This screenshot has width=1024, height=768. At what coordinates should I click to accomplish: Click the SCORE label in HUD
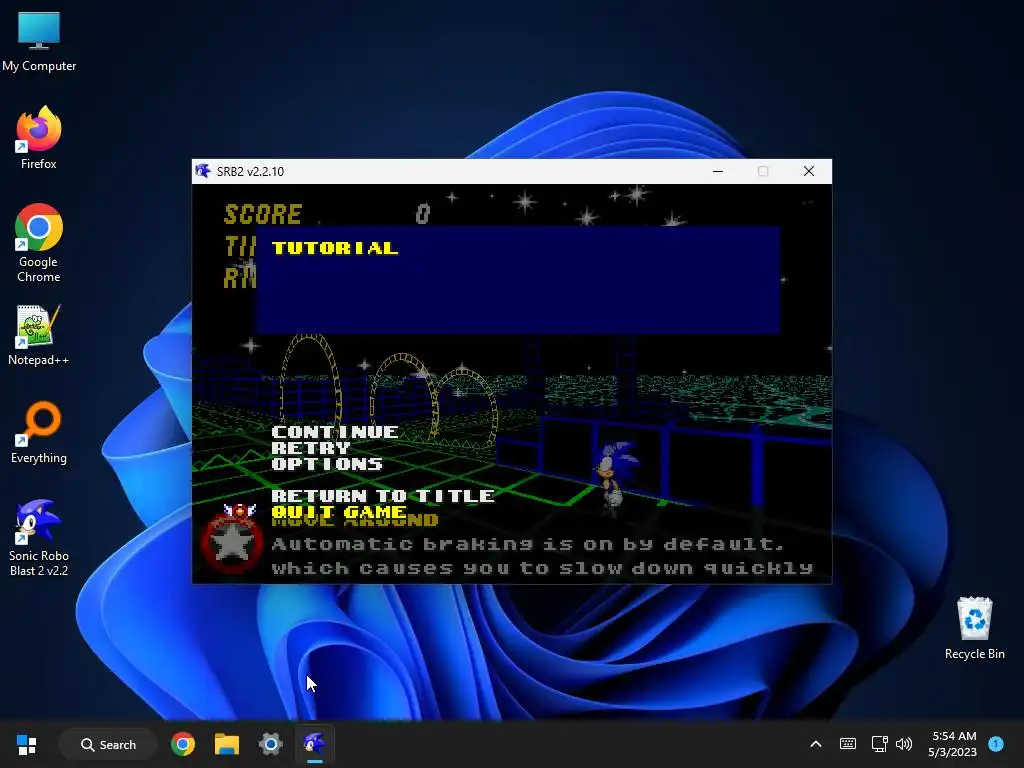click(x=263, y=214)
